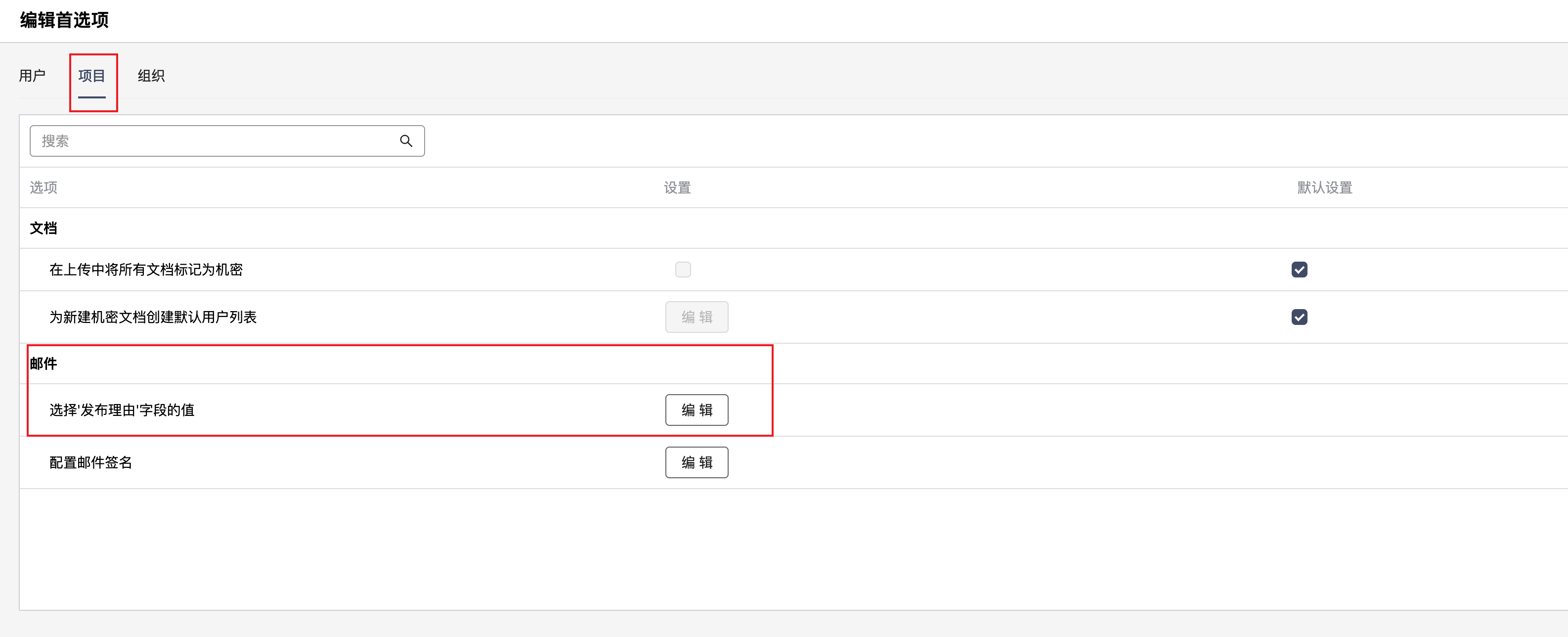Collapse the 邮件 section header
This screenshot has width=1568, height=637.
pyautogui.click(x=43, y=364)
